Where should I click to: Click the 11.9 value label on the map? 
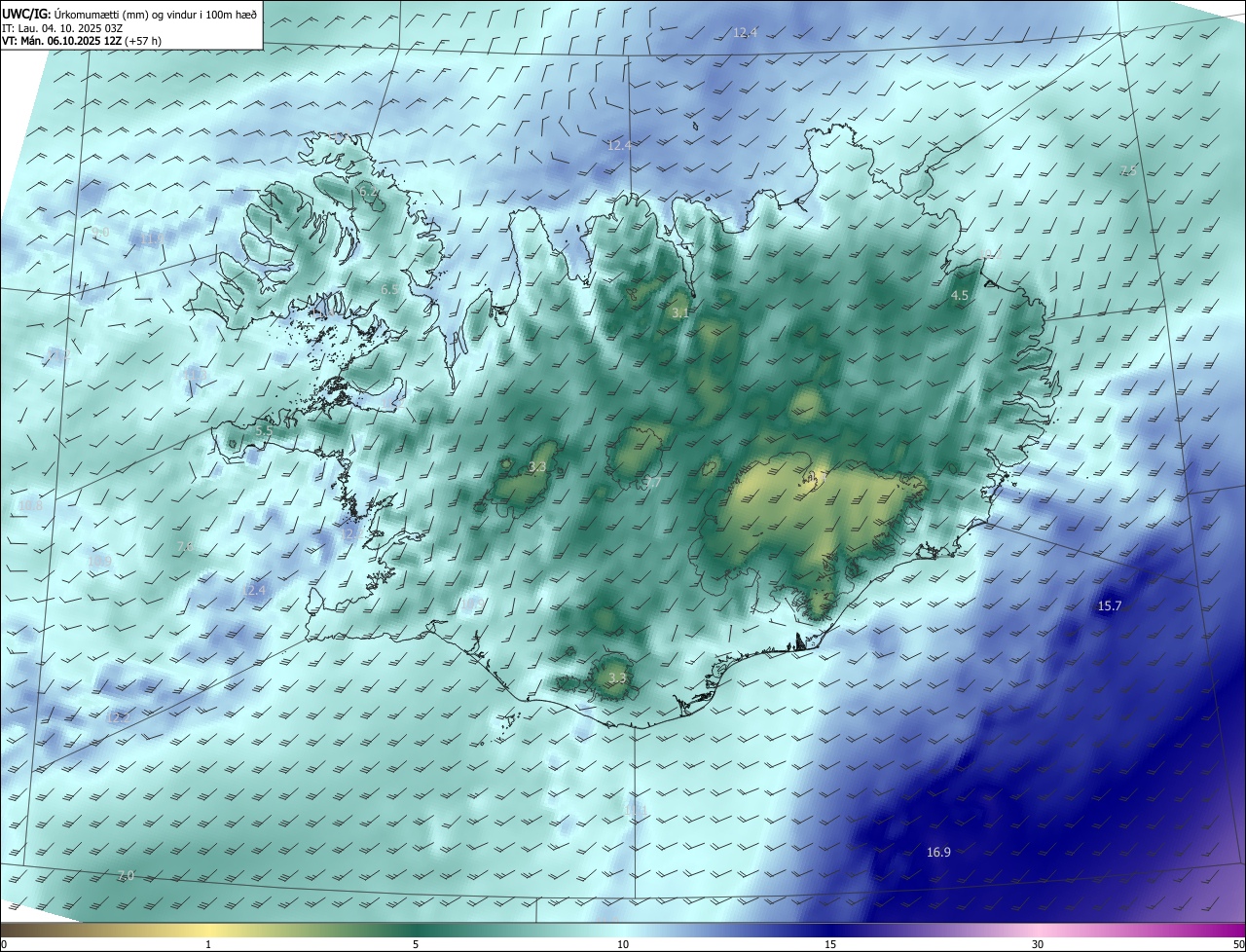(153, 239)
